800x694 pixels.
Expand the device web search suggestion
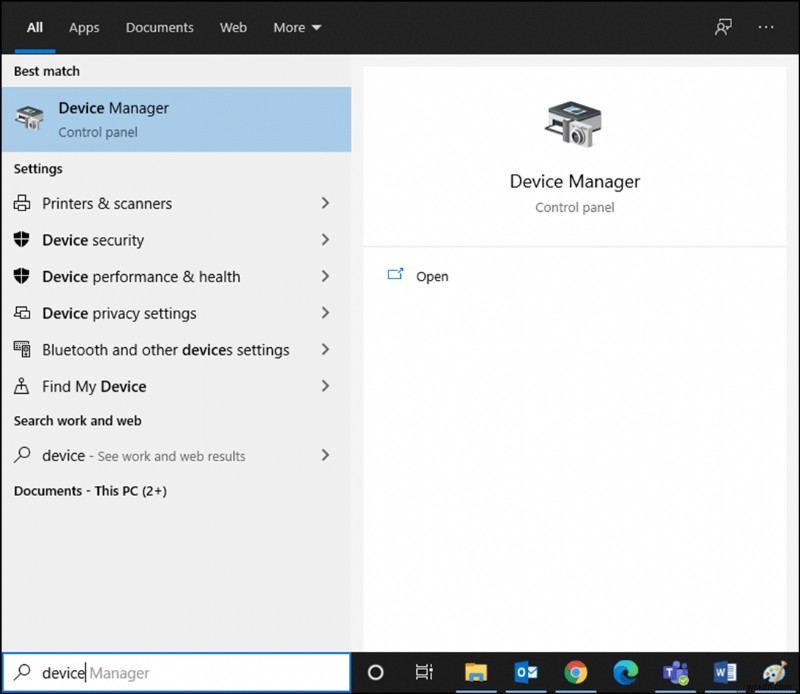coord(325,455)
